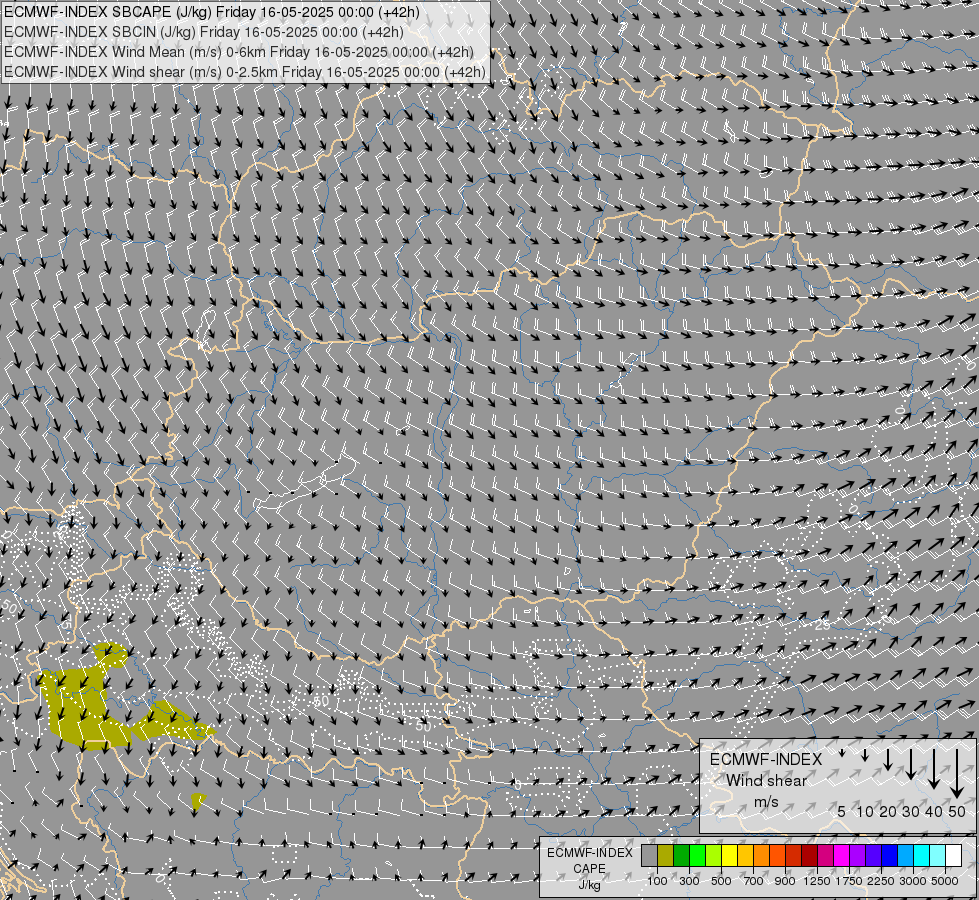Select the pure blue CAPE swatch at 2250
The image size is (979, 900).
(x=890, y=856)
